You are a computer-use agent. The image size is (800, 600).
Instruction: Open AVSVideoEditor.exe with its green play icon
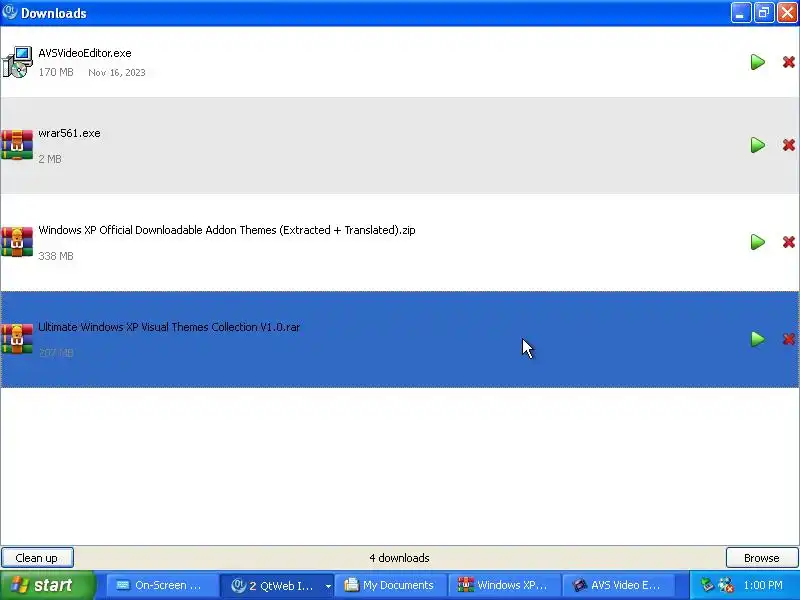tap(758, 62)
